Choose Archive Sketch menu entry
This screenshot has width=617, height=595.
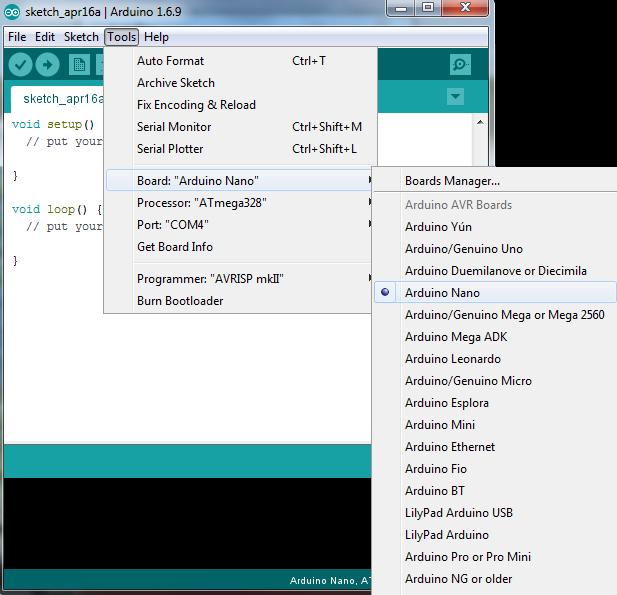pos(239,83)
